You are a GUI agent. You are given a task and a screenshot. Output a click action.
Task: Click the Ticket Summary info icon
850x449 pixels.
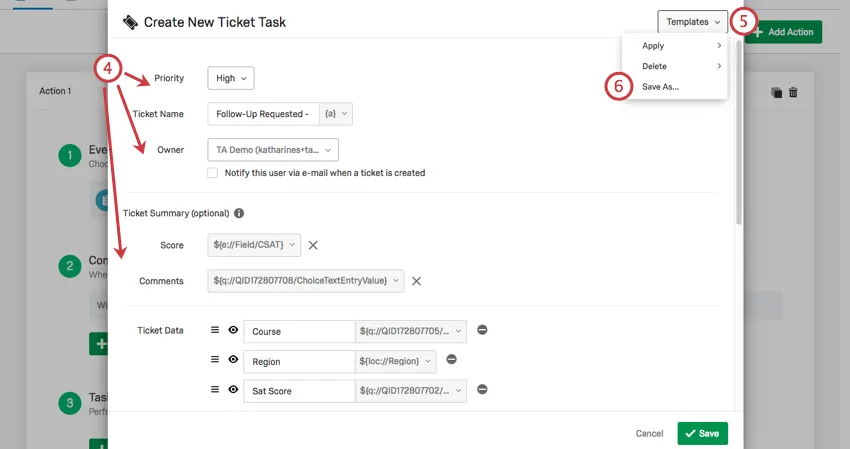point(239,213)
